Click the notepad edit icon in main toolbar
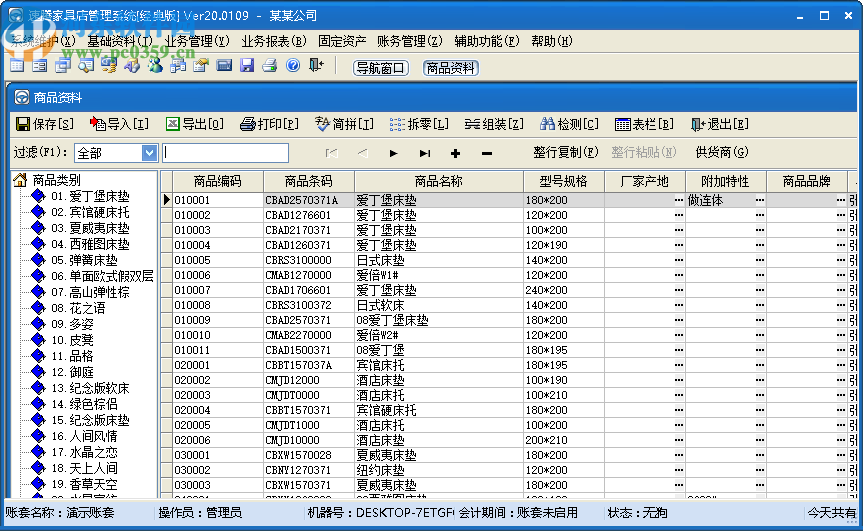The height and width of the screenshot is (531, 863). click(x=201, y=67)
